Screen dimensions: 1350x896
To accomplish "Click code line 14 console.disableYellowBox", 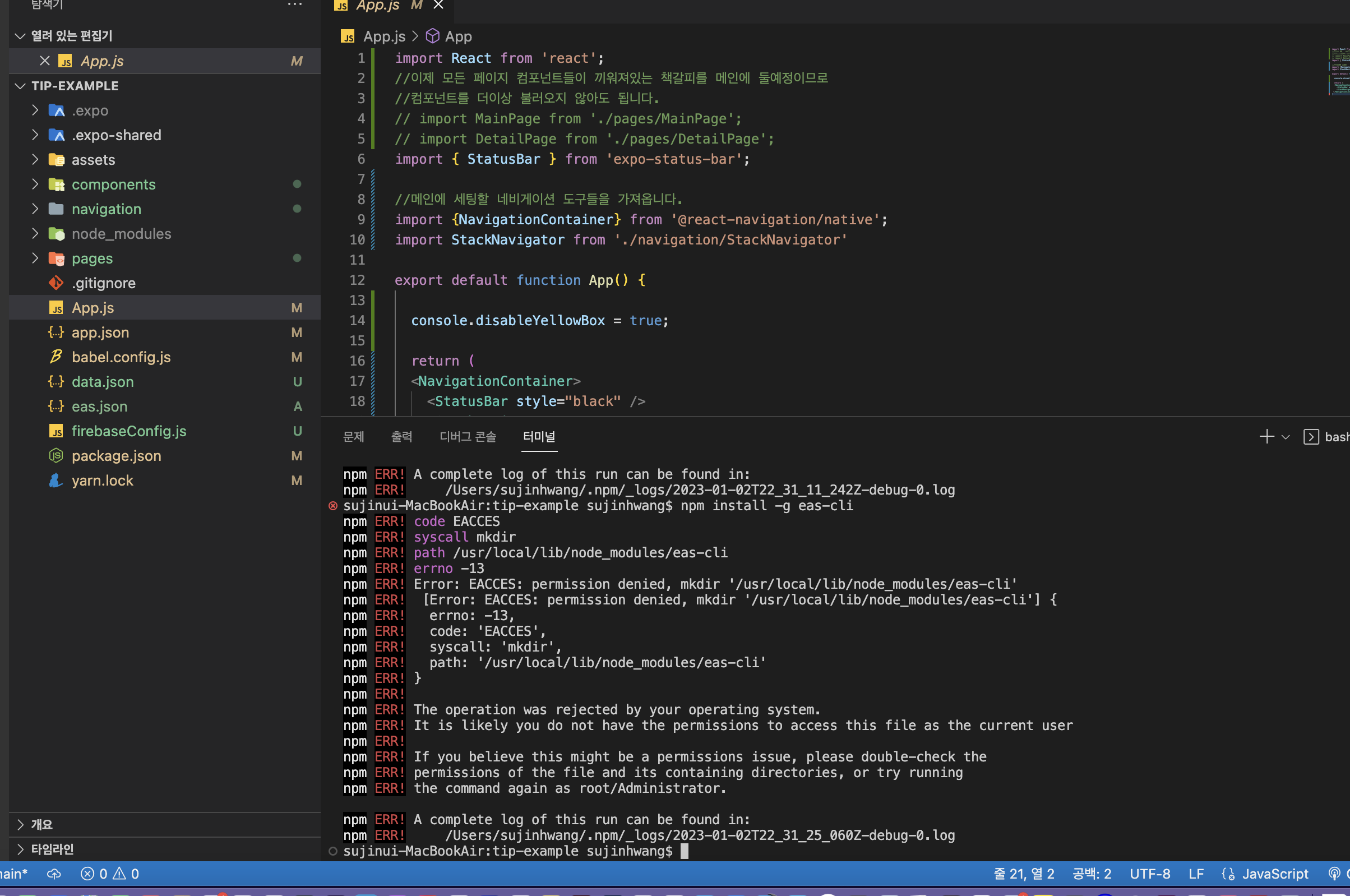I will pos(540,321).
